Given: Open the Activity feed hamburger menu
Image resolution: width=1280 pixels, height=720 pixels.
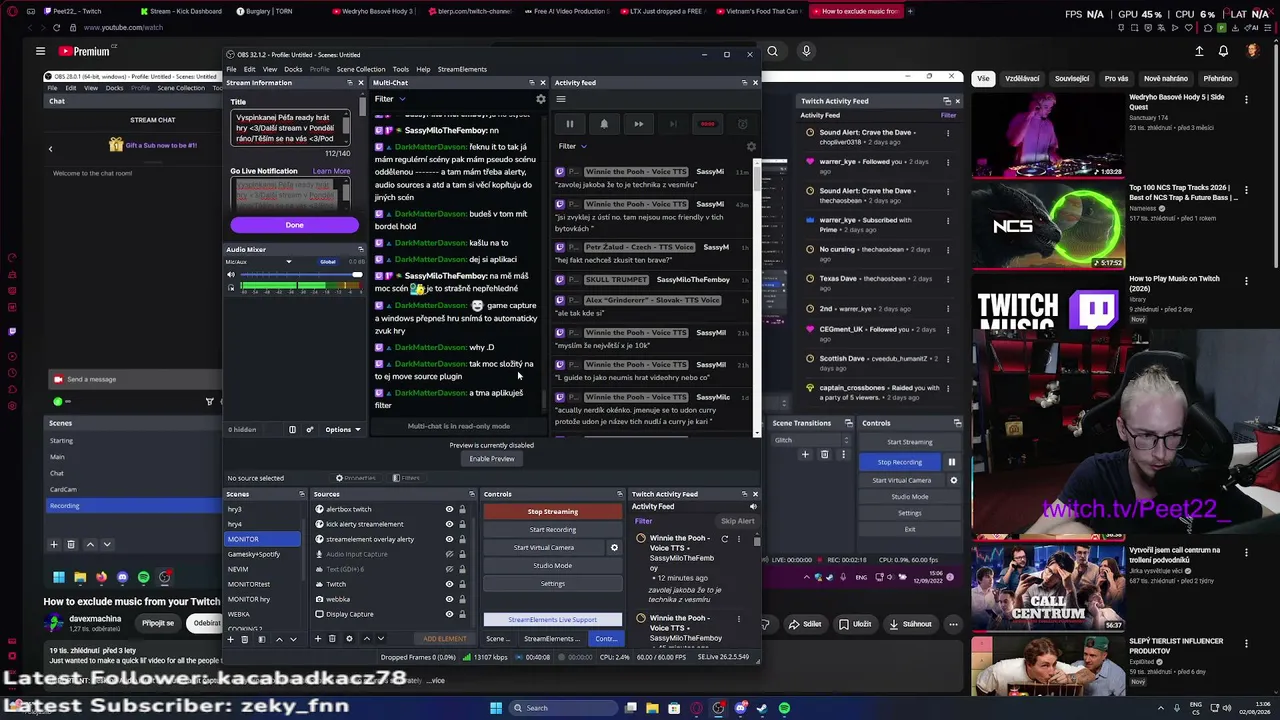Looking at the screenshot, I should tap(561, 99).
